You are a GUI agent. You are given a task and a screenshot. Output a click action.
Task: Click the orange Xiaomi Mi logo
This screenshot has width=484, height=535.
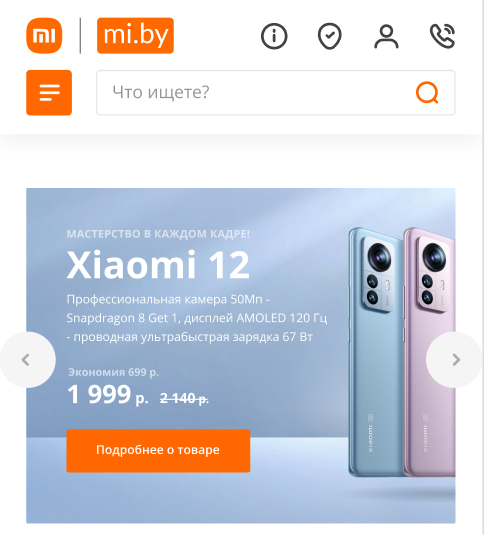point(44,36)
